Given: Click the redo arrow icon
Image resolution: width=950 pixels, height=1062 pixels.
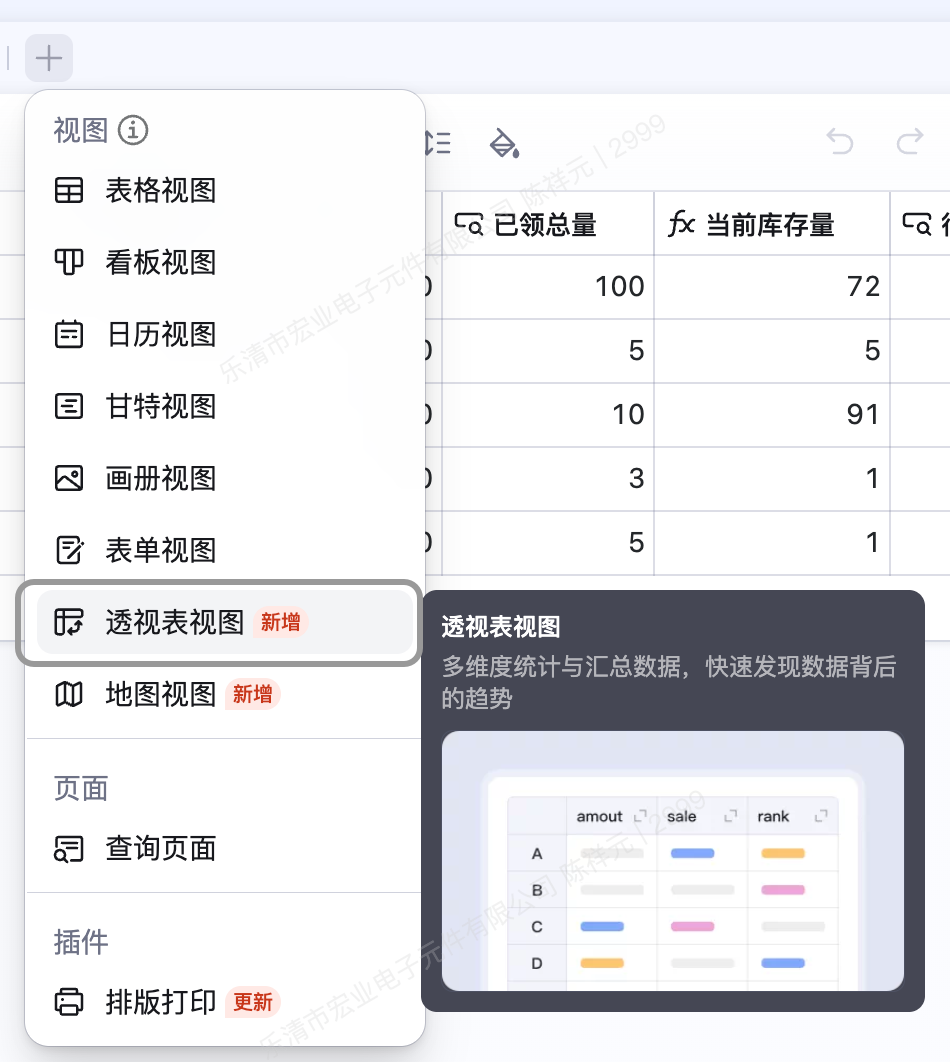Looking at the screenshot, I should (x=909, y=142).
